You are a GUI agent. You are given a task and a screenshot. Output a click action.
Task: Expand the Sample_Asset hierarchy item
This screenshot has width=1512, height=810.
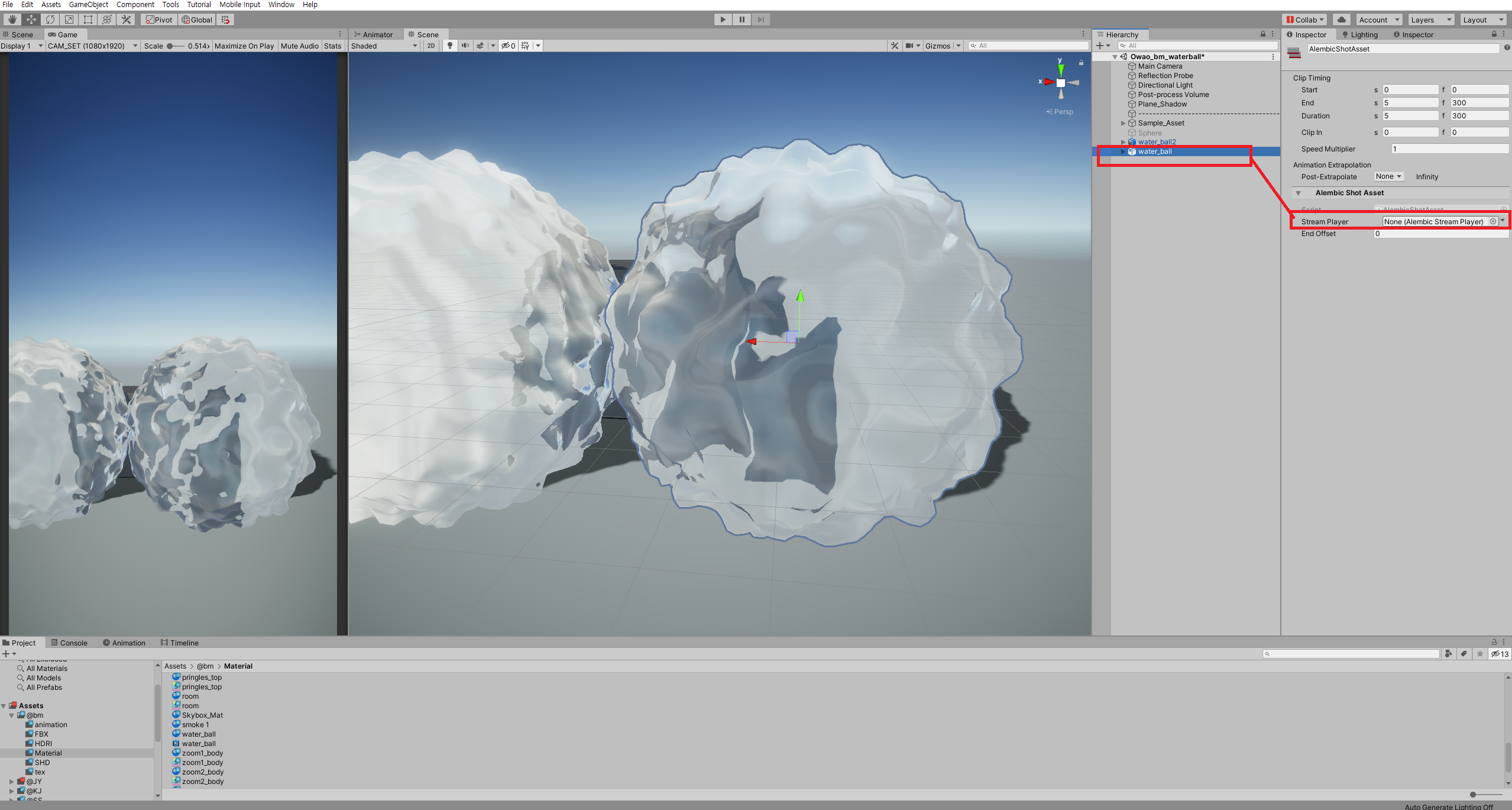point(1123,123)
